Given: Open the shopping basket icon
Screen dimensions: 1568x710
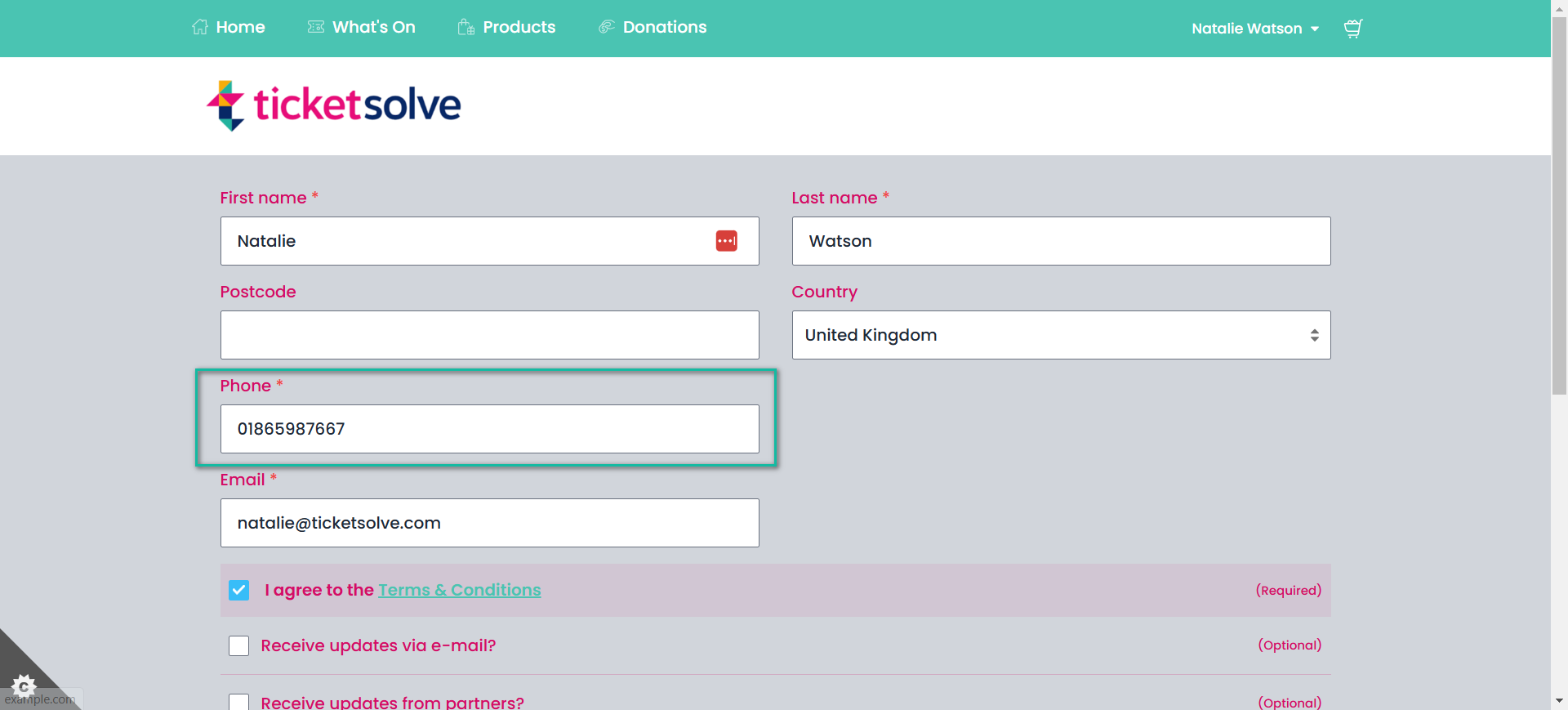Looking at the screenshot, I should click(1353, 29).
